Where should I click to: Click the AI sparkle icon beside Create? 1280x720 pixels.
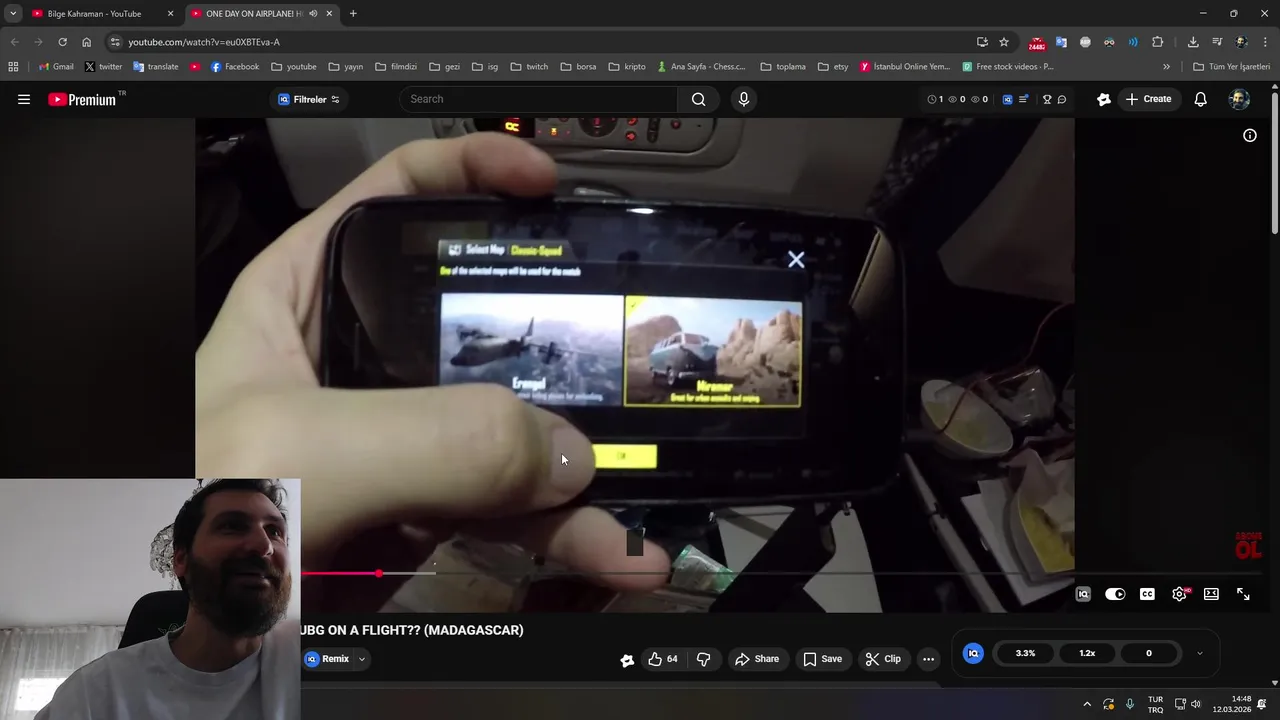(x=1104, y=99)
